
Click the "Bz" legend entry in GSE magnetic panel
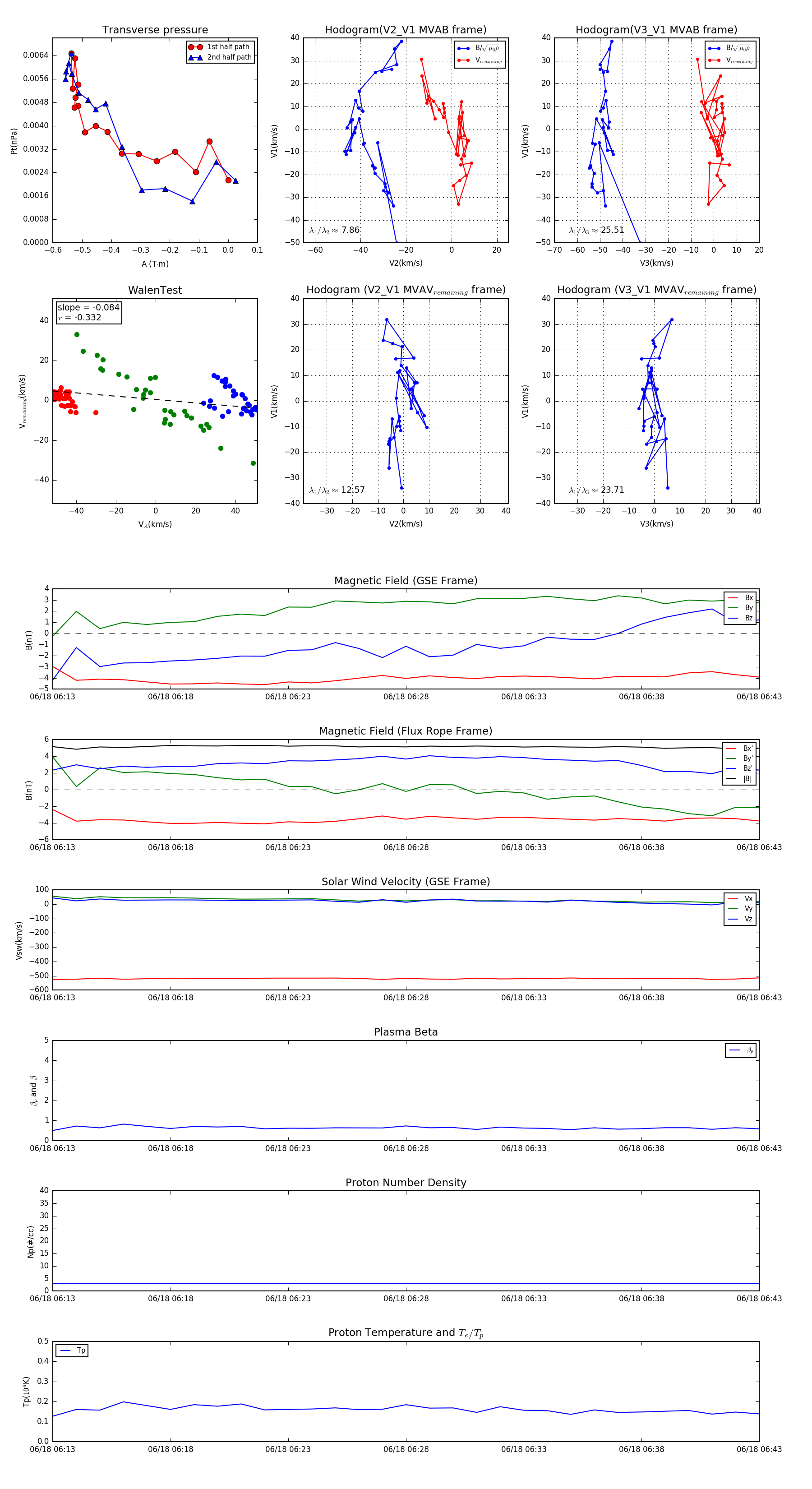(x=740, y=618)
